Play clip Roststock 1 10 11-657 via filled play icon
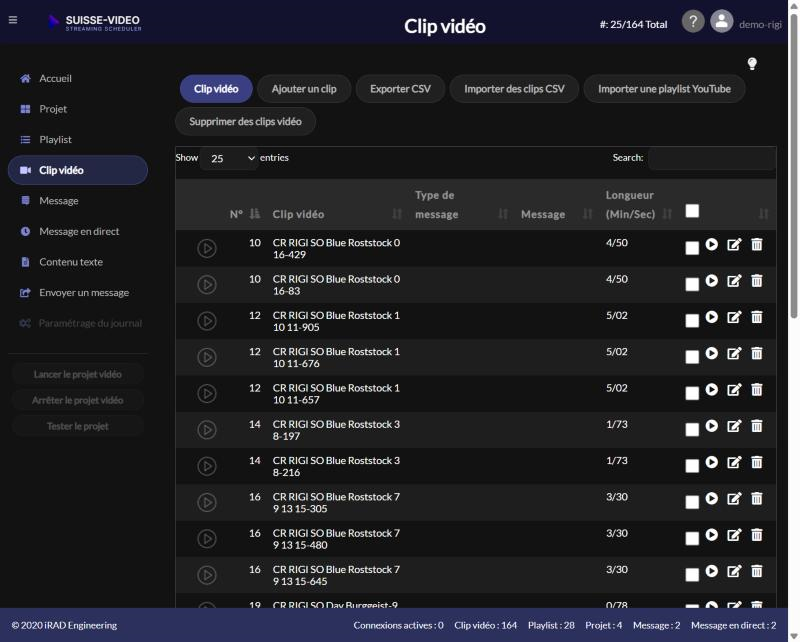Image resolution: width=800 pixels, height=642 pixels. [x=712, y=389]
